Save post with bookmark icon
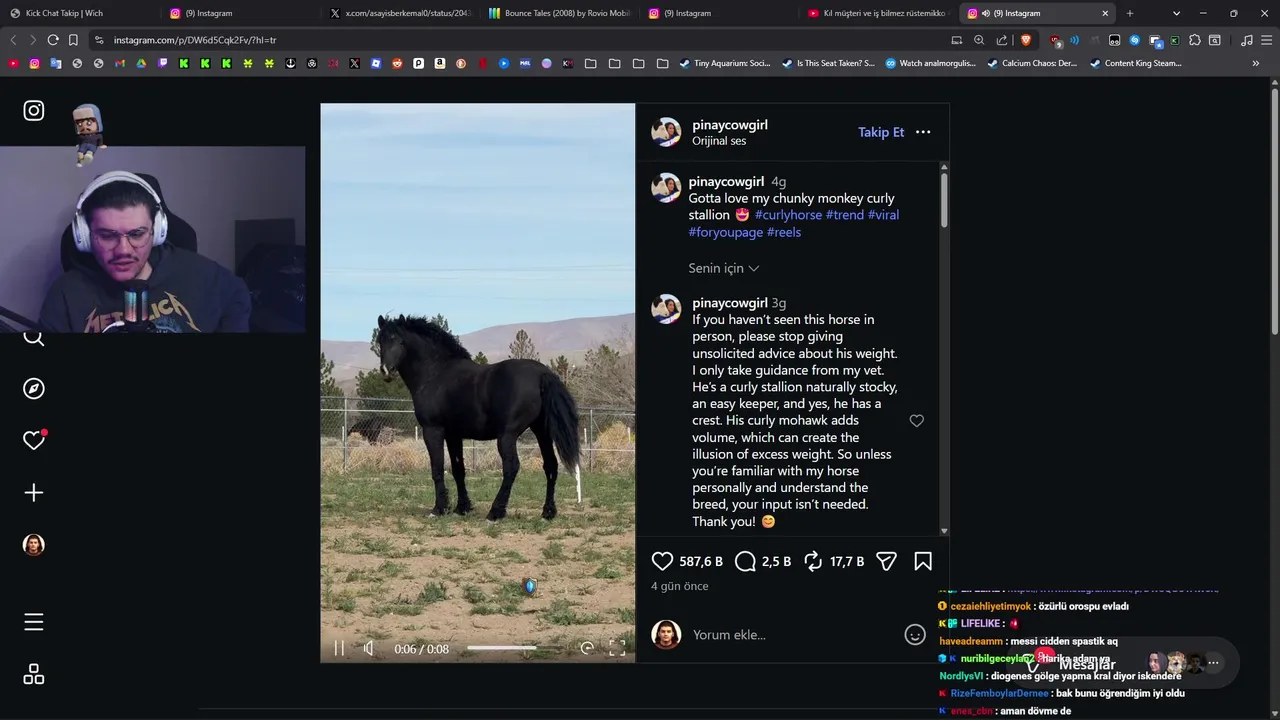 click(923, 562)
